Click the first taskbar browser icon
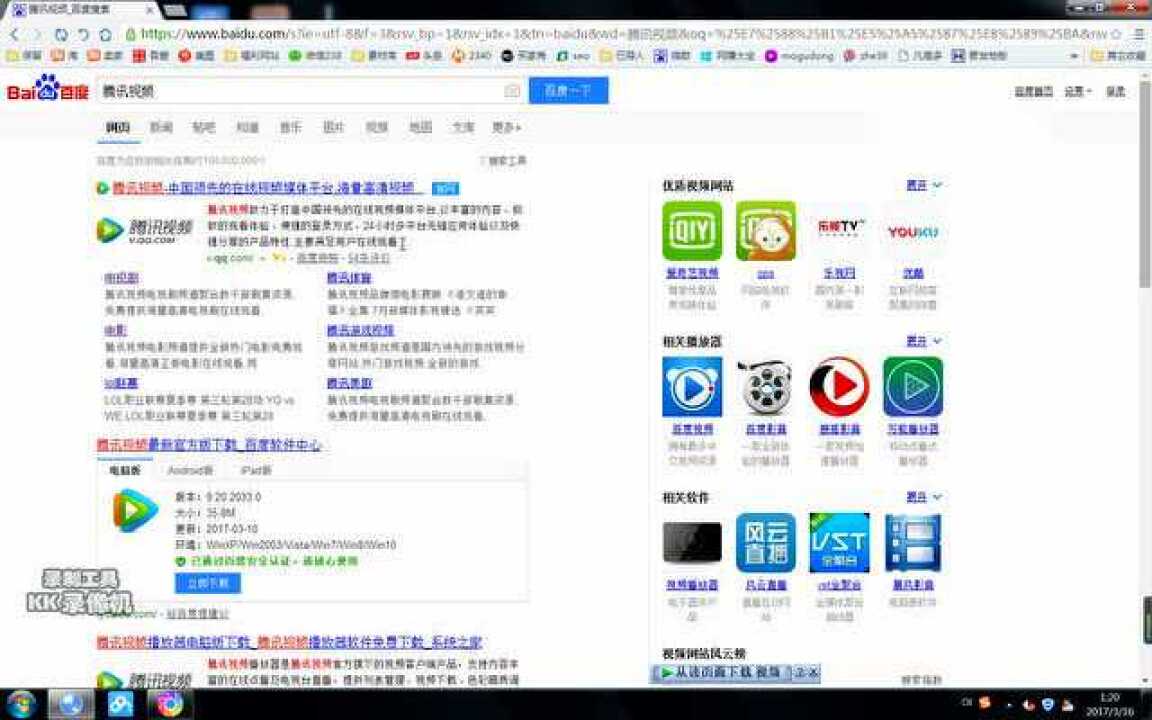 tap(71, 705)
